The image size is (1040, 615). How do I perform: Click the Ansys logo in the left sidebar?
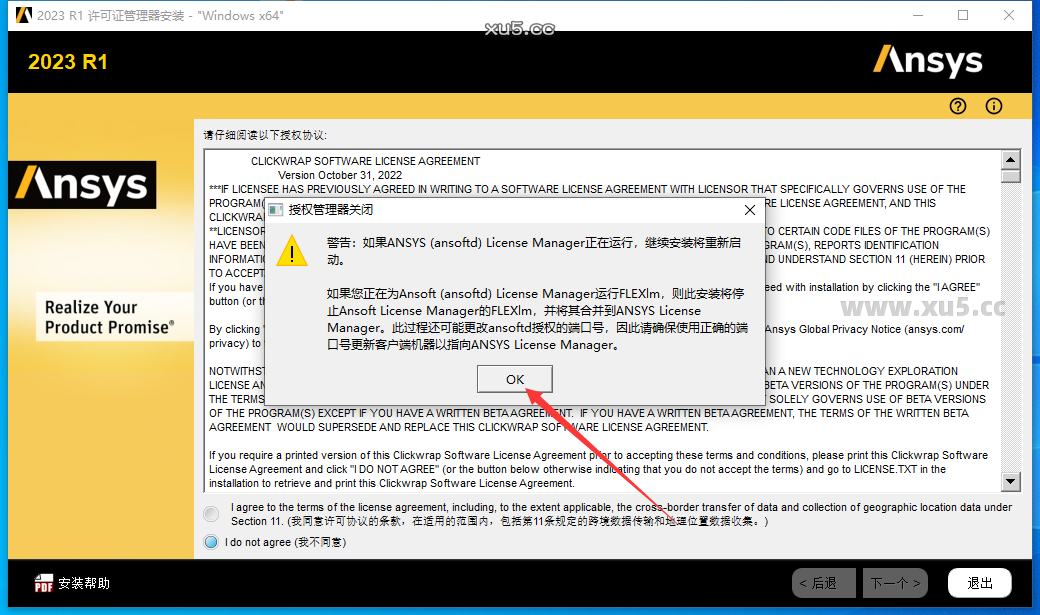pyautogui.click(x=82, y=185)
